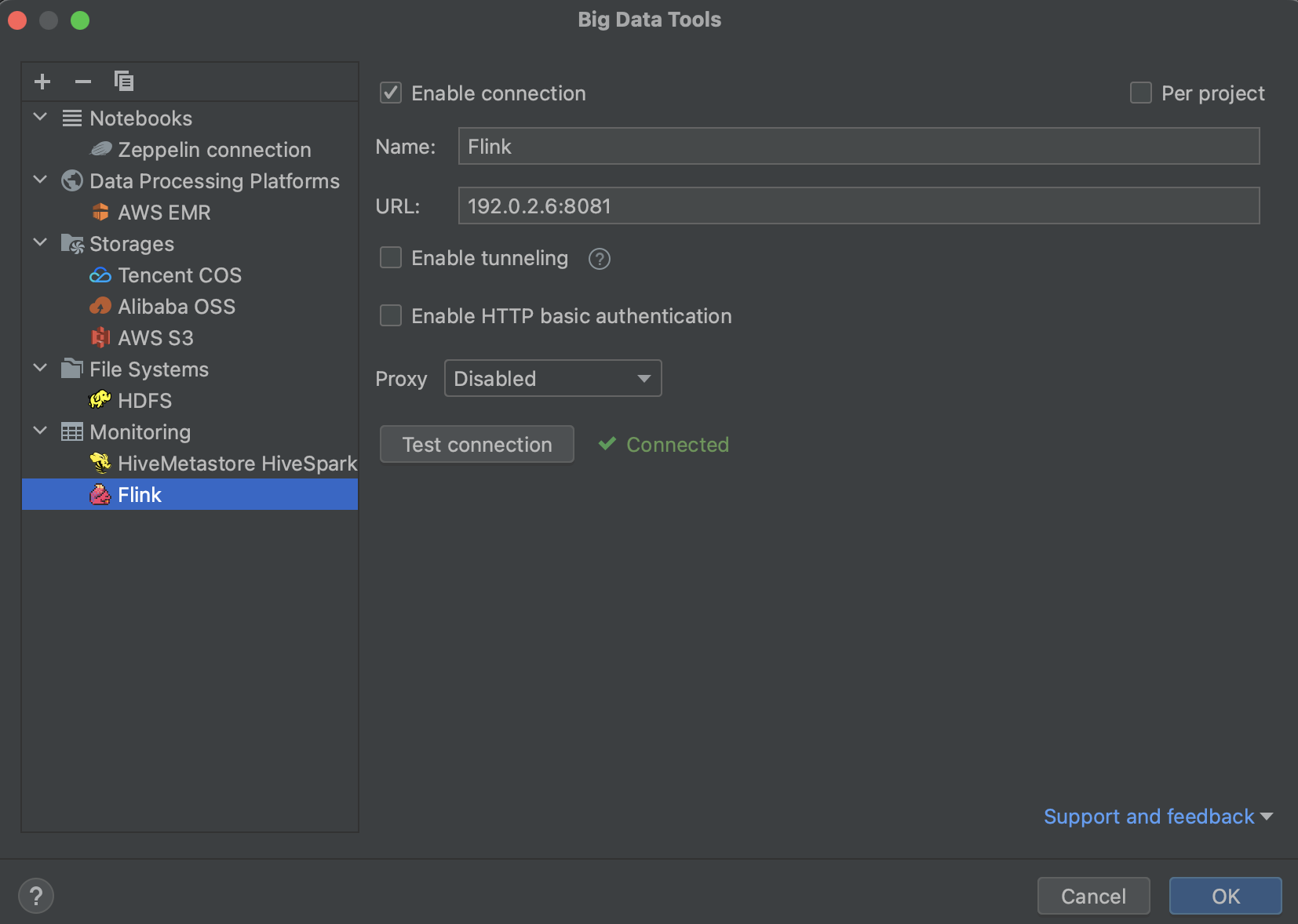Enable HTTP basic authentication
Screen dimensions: 1298x924
[392, 315]
